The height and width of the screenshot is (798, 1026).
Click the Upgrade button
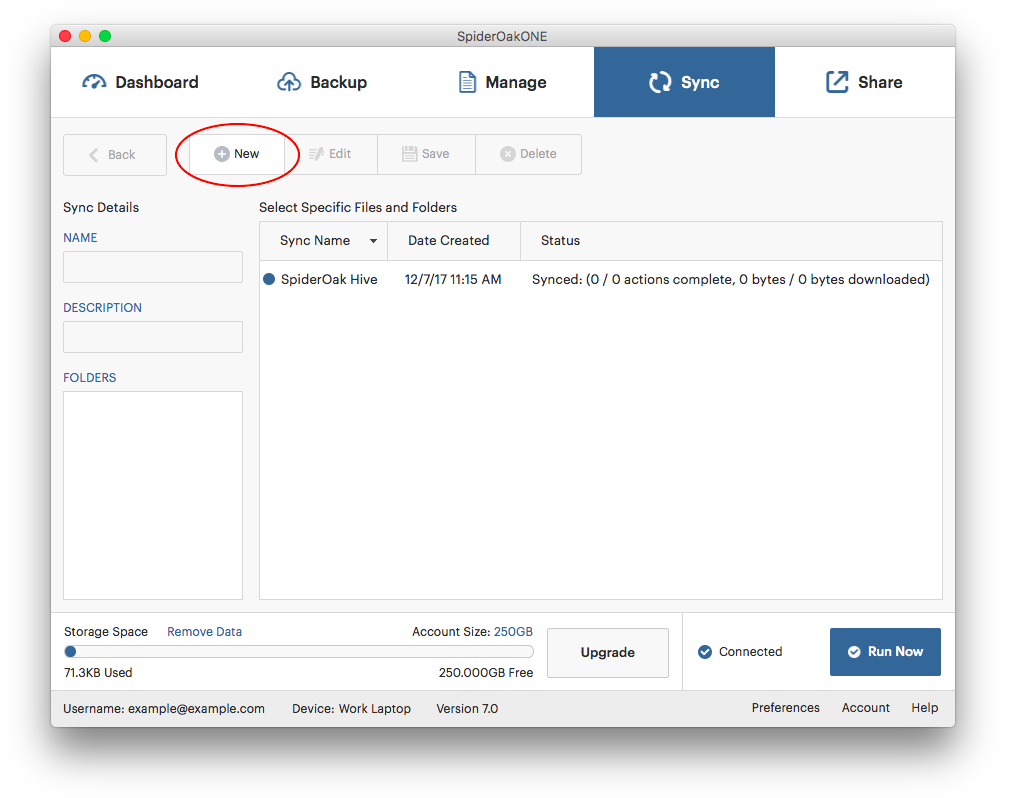pyautogui.click(x=608, y=652)
